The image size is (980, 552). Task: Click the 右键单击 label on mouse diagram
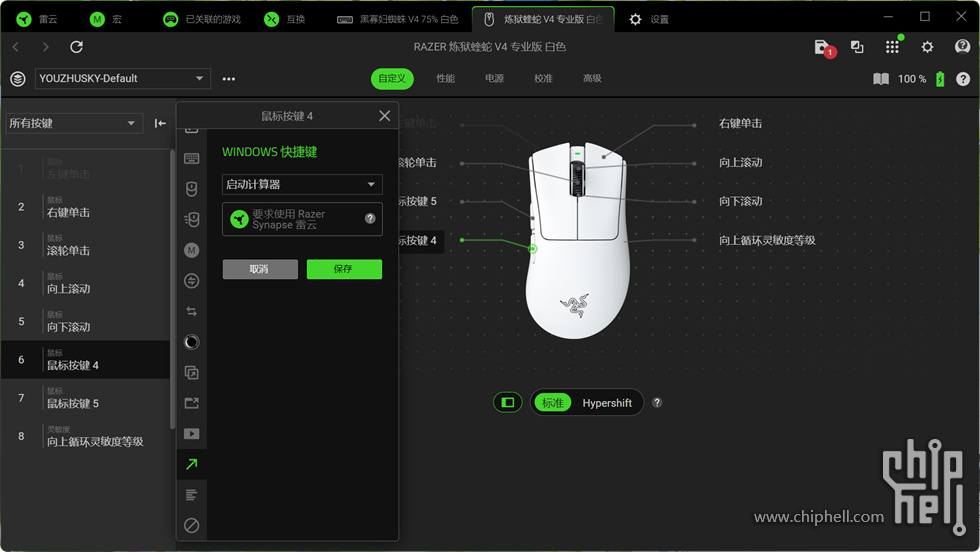[740, 124]
